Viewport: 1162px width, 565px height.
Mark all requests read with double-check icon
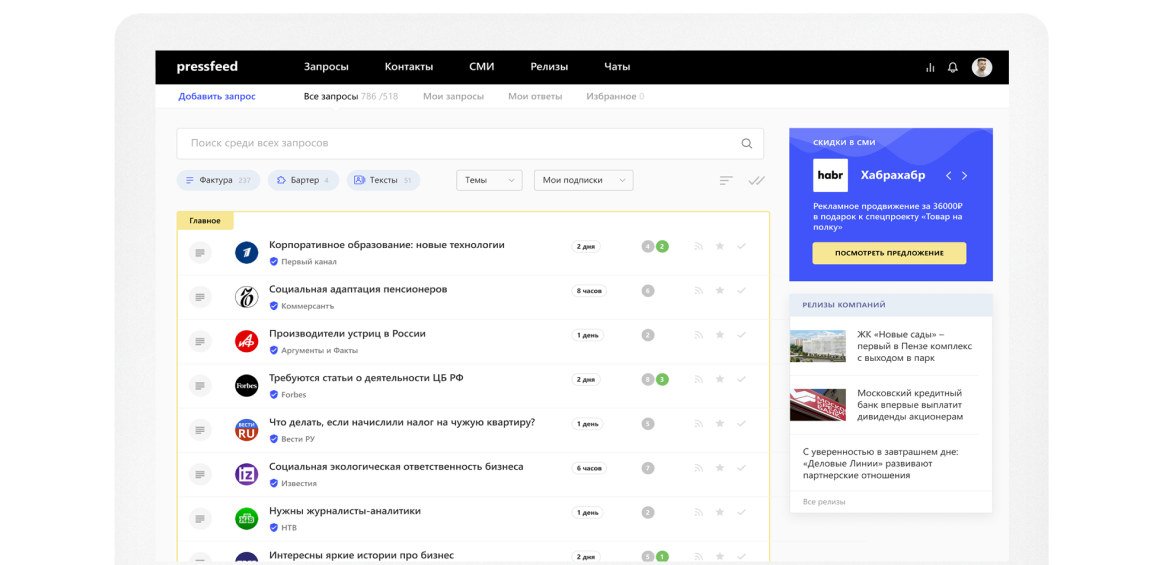tap(757, 180)
